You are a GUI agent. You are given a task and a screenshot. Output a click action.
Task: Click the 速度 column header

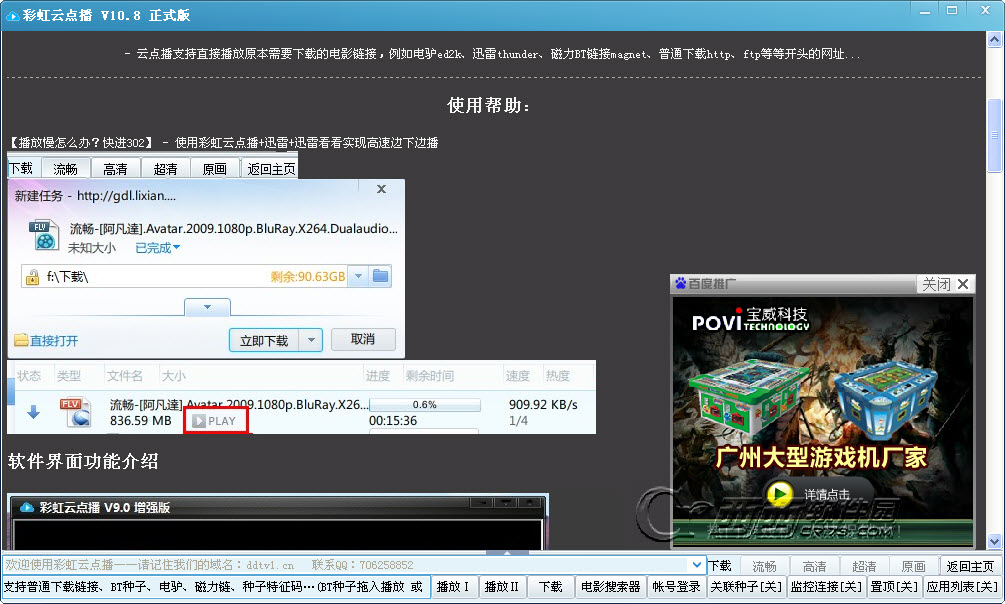[517, 376]
